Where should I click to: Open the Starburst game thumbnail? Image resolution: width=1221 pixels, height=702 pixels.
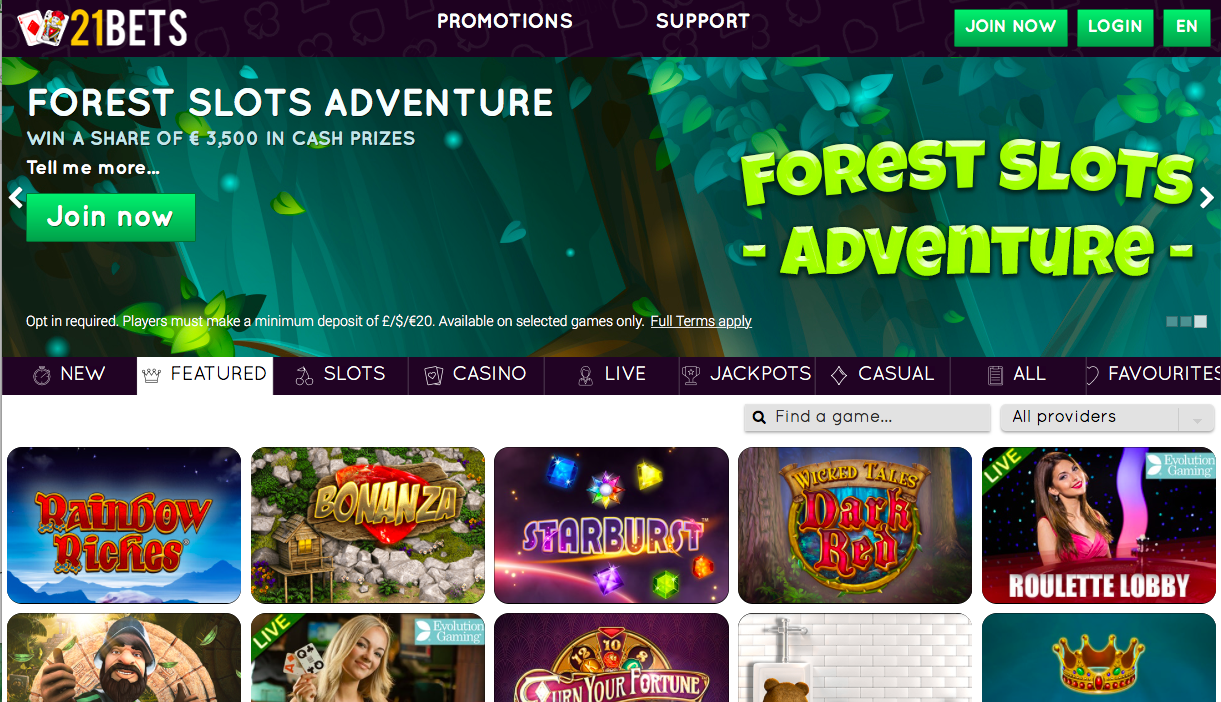(611, 525)
